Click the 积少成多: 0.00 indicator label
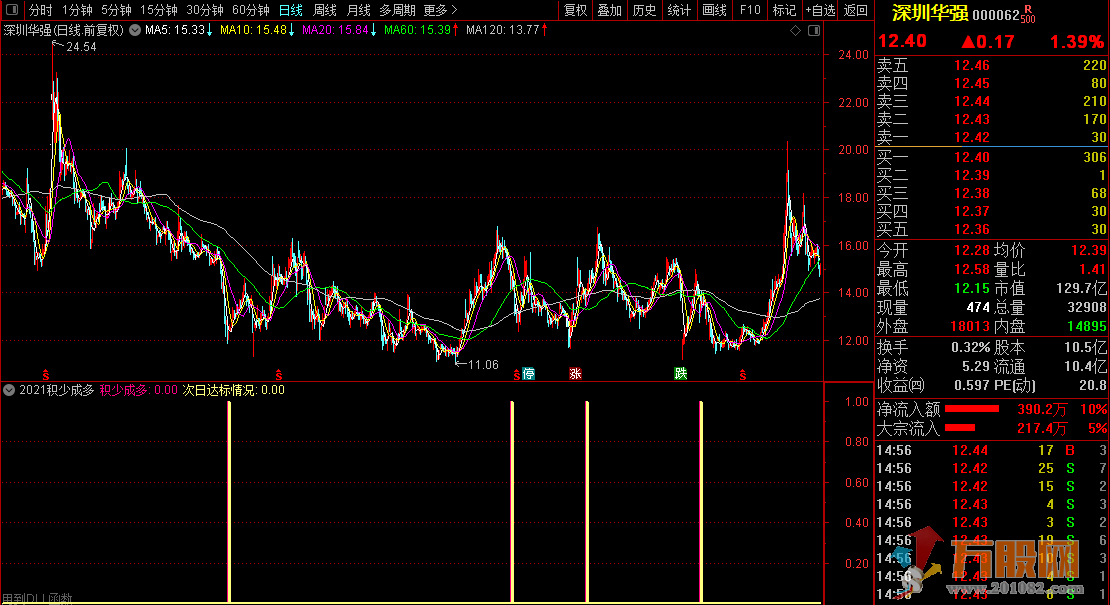Image resolution: width=1110 pixels, height=605 pixels. [138, 390]
